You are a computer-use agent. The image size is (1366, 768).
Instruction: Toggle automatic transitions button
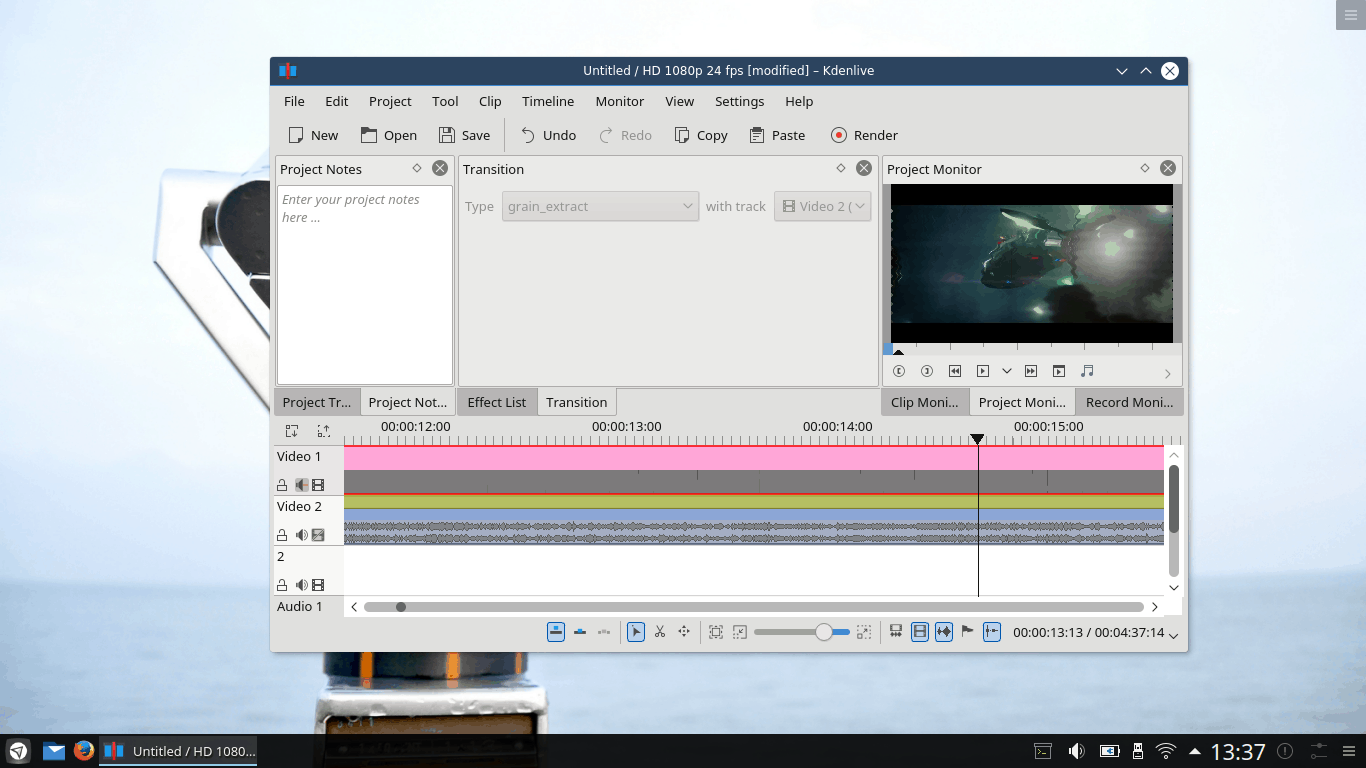tap(896, 632)
